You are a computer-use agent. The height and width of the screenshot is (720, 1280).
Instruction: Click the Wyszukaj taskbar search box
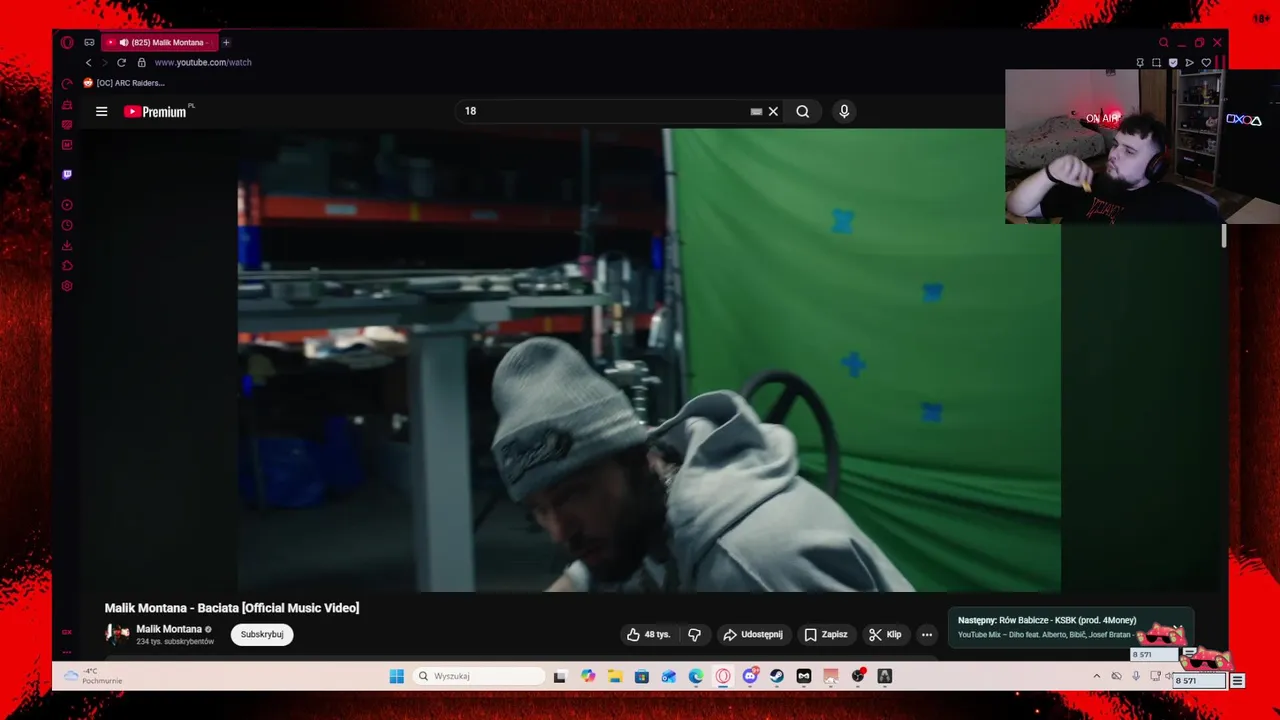pyautogui.click(x=478, y=676)
